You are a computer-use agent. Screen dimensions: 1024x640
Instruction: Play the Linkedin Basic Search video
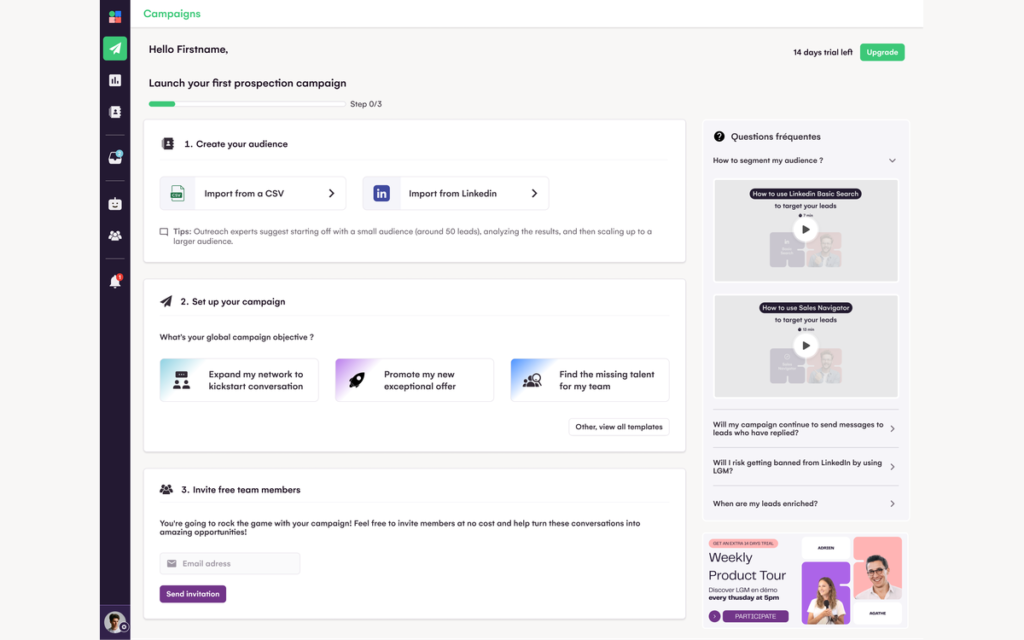tap(805, 229)
